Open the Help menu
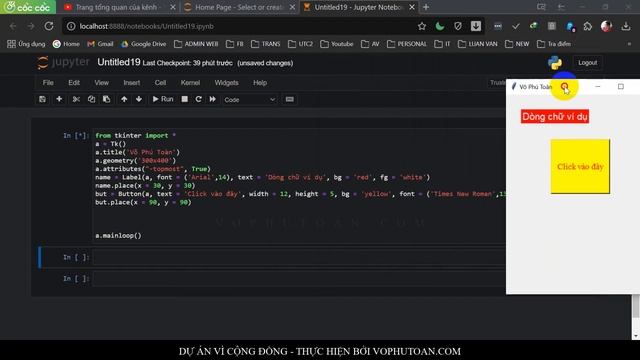Image resolution: width=640 pixels, height=360 pixels. pyautogui.click(x=260, y=83)
